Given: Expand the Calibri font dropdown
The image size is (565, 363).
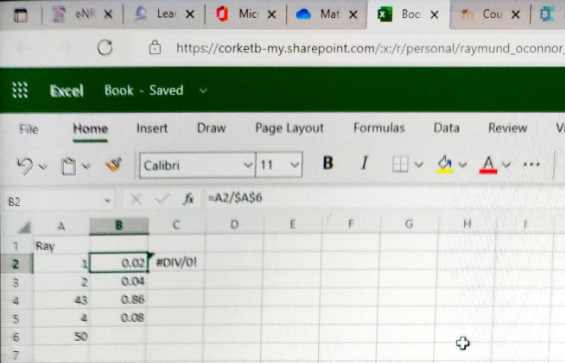Looking at the screenshot, I should (248, 165).
